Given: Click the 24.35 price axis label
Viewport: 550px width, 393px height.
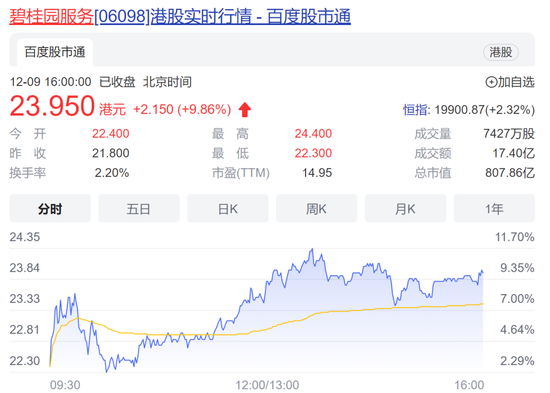Looking at the screenshot, I should tap(25, 237).
